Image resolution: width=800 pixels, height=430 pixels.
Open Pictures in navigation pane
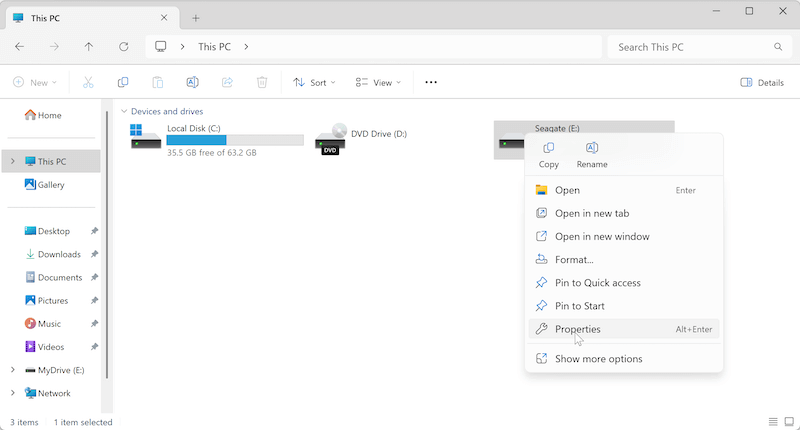pyautogui.click(x=46, y=300)
